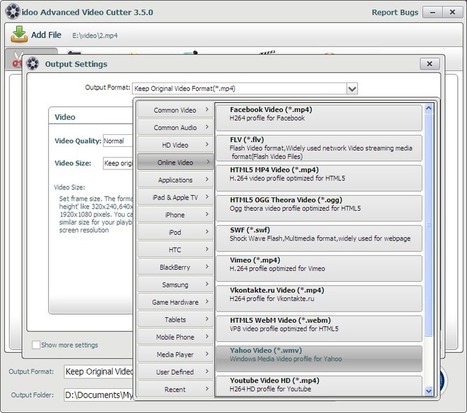Screen dimensions: 467x413
Task: Choose Yahoo Video (*.wmv) format
Action: pos(319,358)
